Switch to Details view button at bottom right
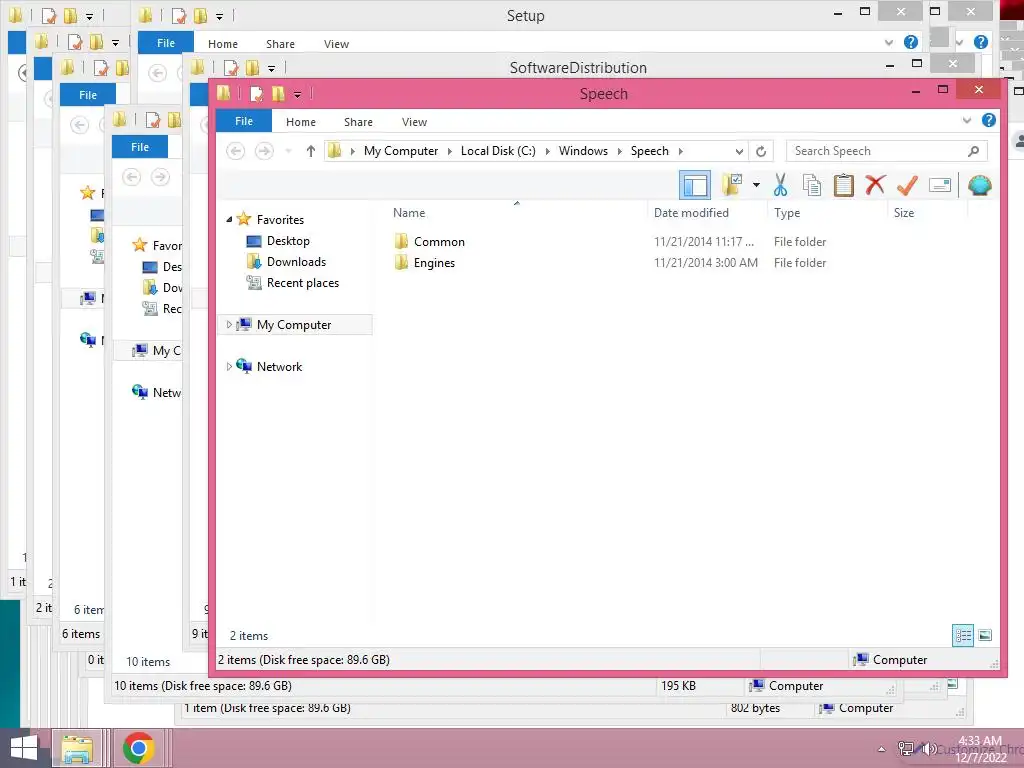The image size is (1024, 768). (963, 635)
